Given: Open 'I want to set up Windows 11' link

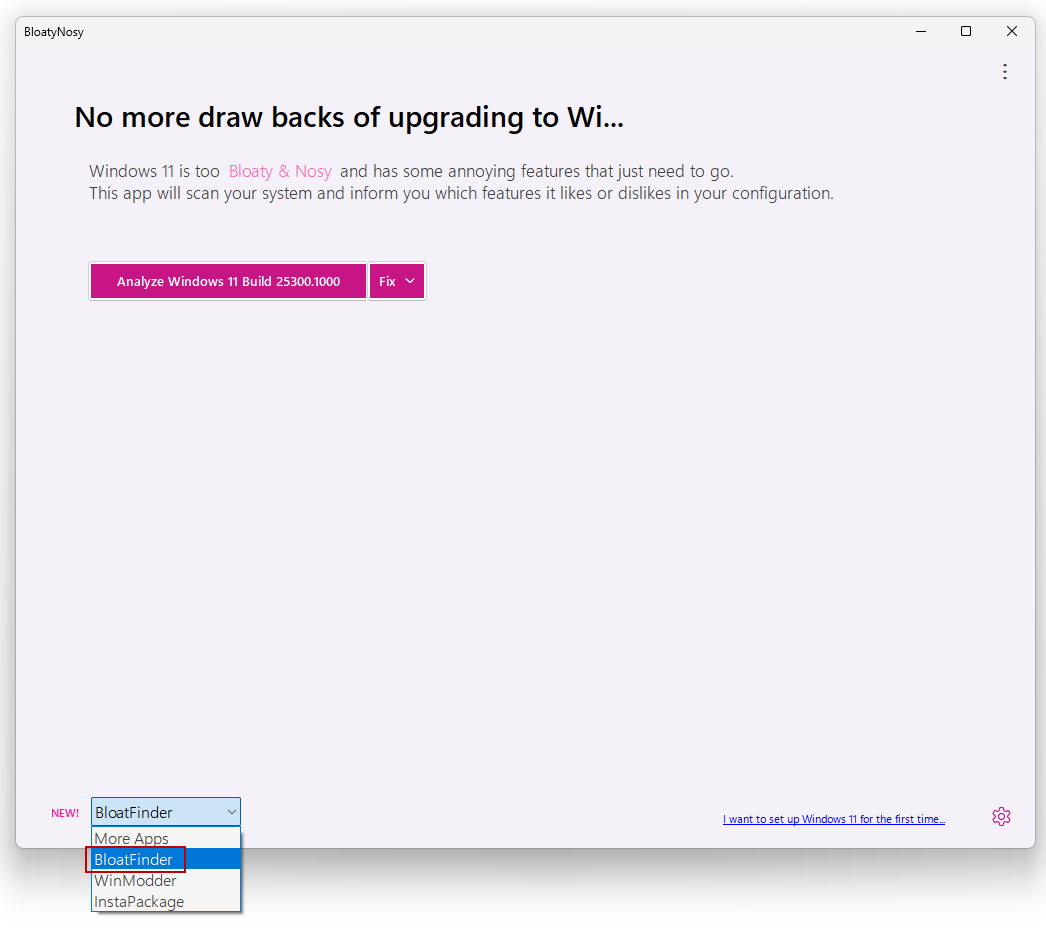Looking at the screenshot, I should pyautogui.click(x=833, y=819).
